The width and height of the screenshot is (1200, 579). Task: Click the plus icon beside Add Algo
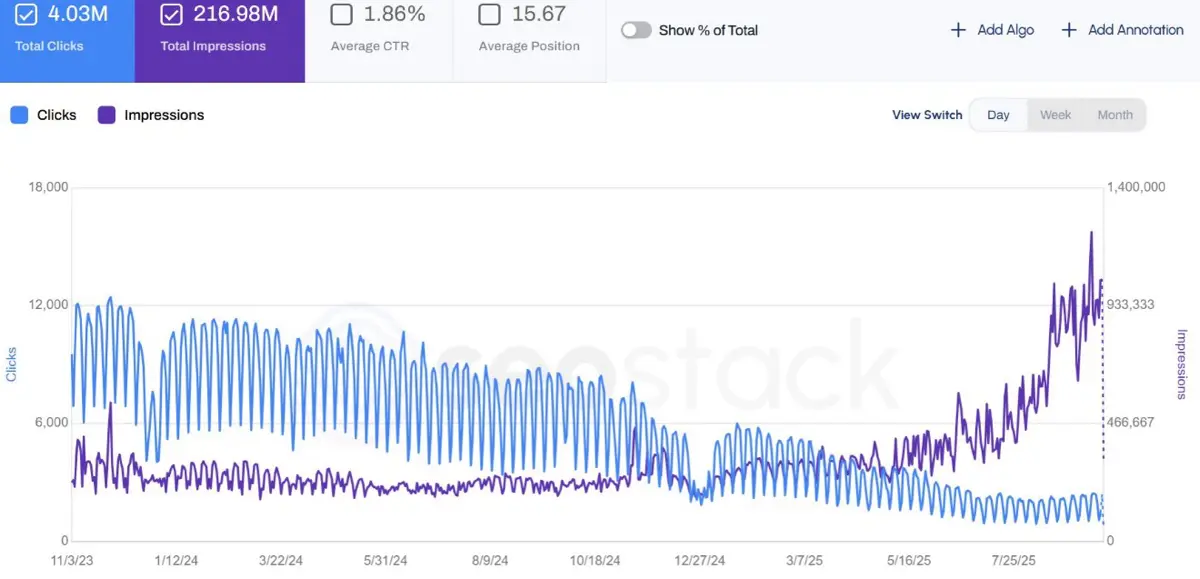(958, 30)
